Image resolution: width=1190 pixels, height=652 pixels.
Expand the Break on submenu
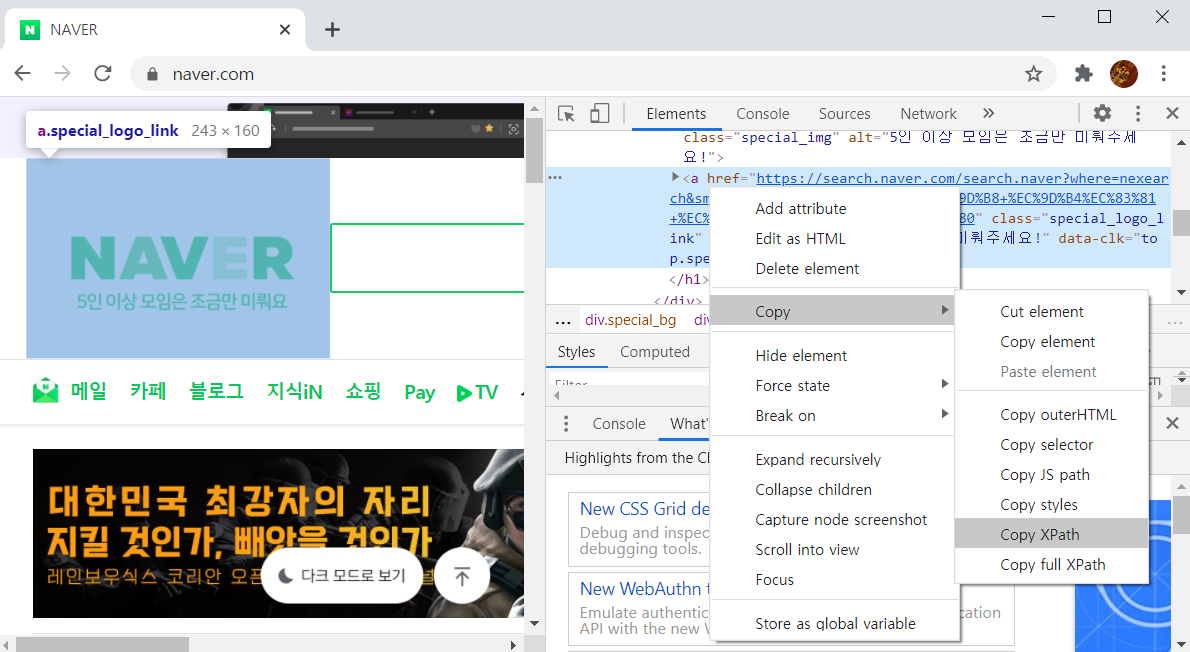(x=833, y=416)
